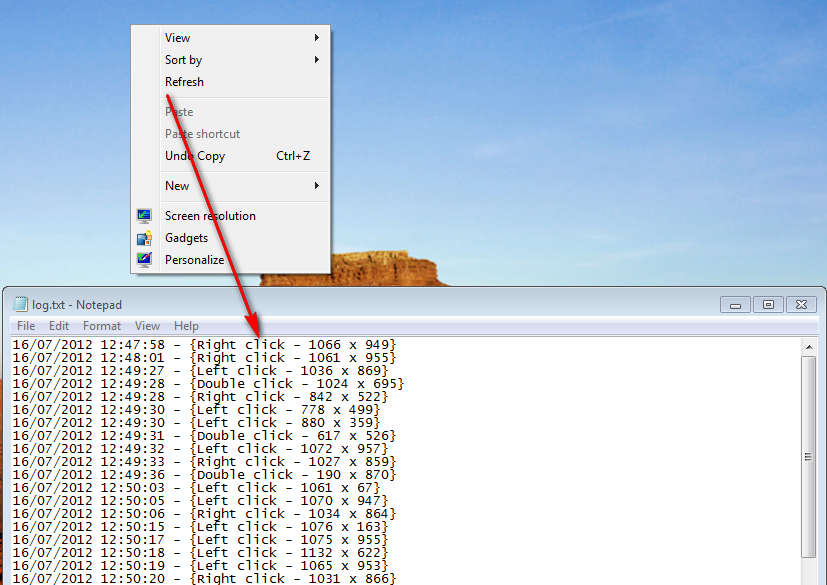The height and width of the screenshot is (585, 827).
Task: Open the Help menu in Notepad
Action: (x=185, y=325)
